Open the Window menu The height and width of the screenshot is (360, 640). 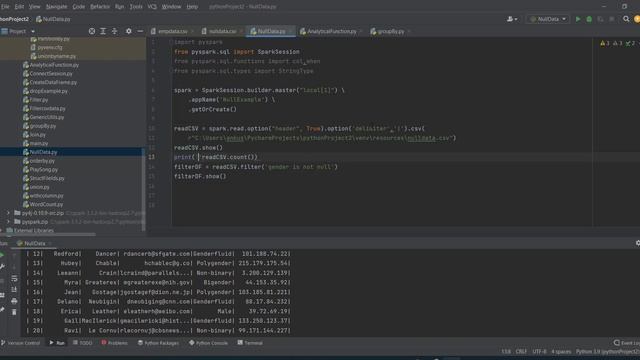[171, 7]
